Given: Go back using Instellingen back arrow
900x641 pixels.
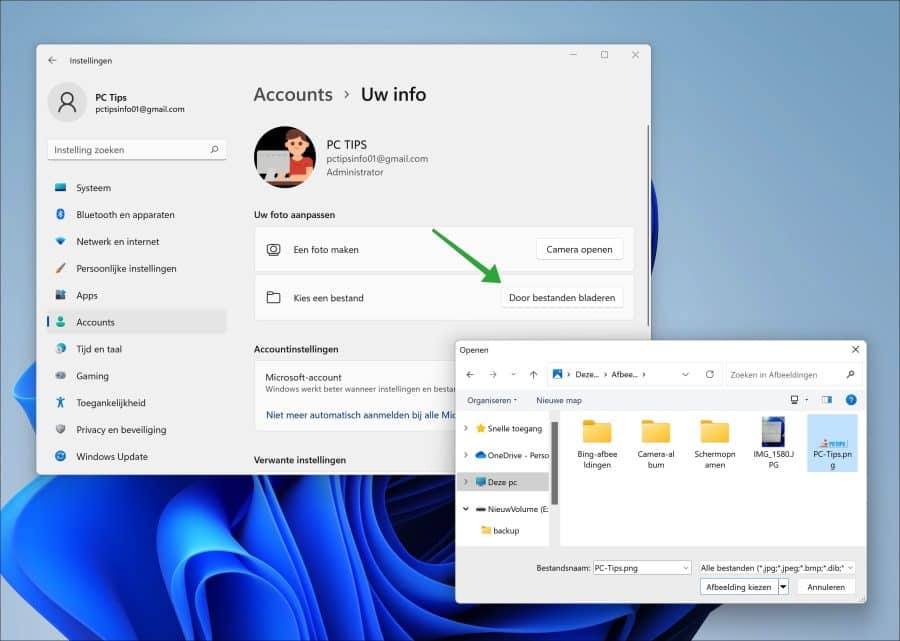Looking at the screenshot, I should point(52,60).
